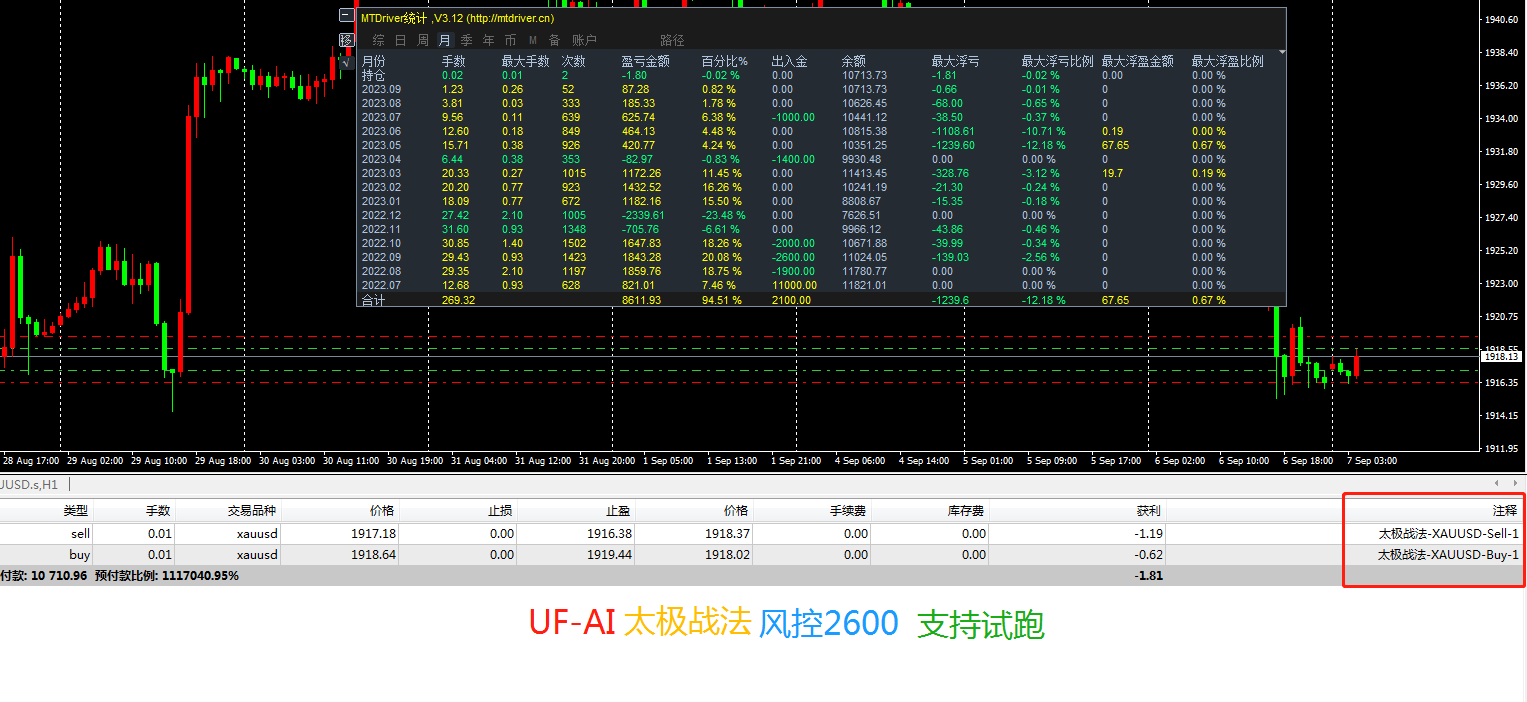This screenshot has height=702, width=1527.
Task: Select the 月 monthly tab
Action: [x=444, y=41]
